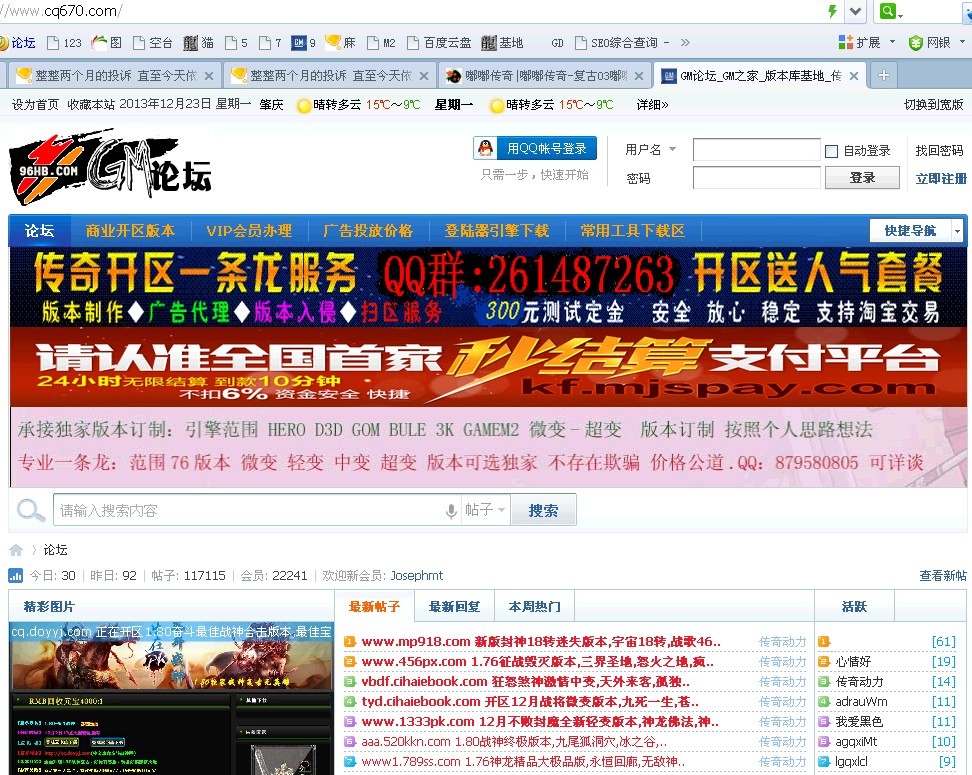Click the 秒结算支付平台 banner ad
The width and height of the screenshot is (972, 775).
(x=488, y=366)
